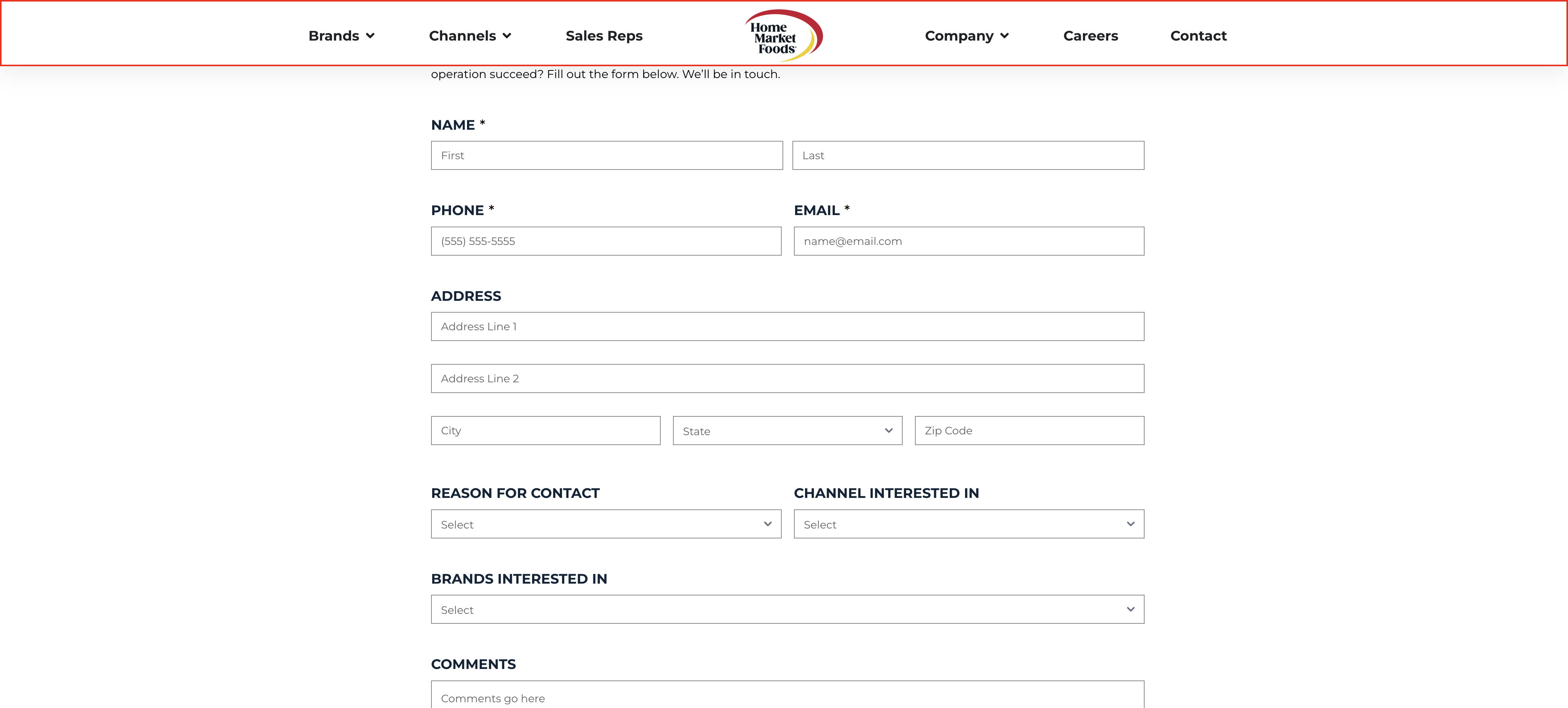Go to the Careers page
Viewport: 1568px width, 708px height.
pyautogui.click(x=1090, y=36)
